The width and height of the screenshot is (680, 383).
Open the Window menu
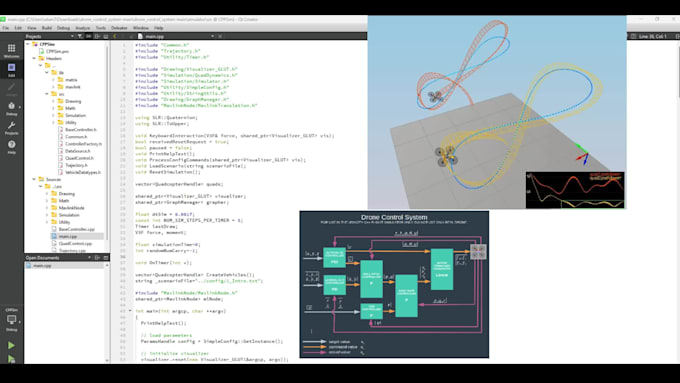coord(141,28)
